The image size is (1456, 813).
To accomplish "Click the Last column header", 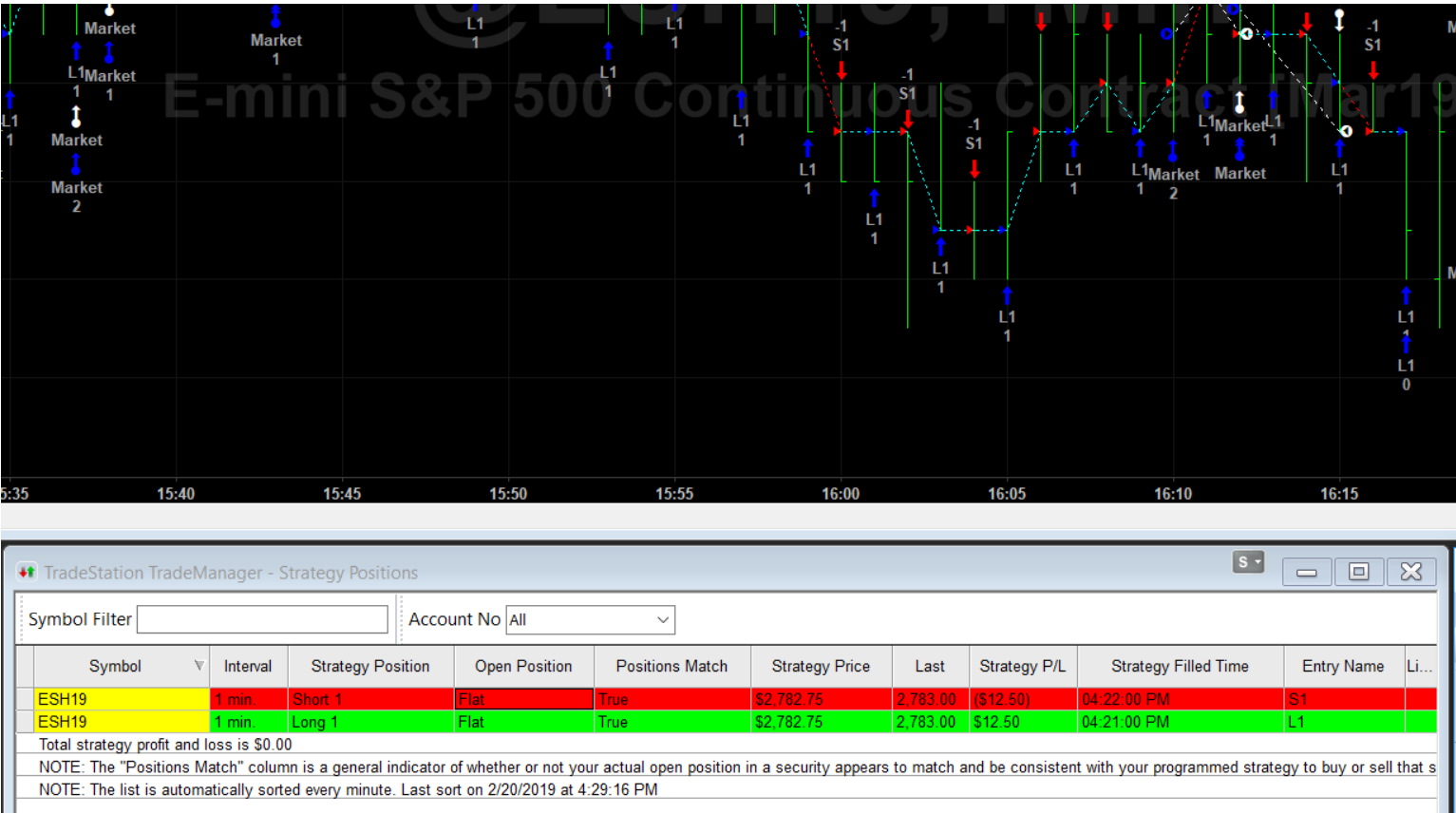I will [930, 666].
